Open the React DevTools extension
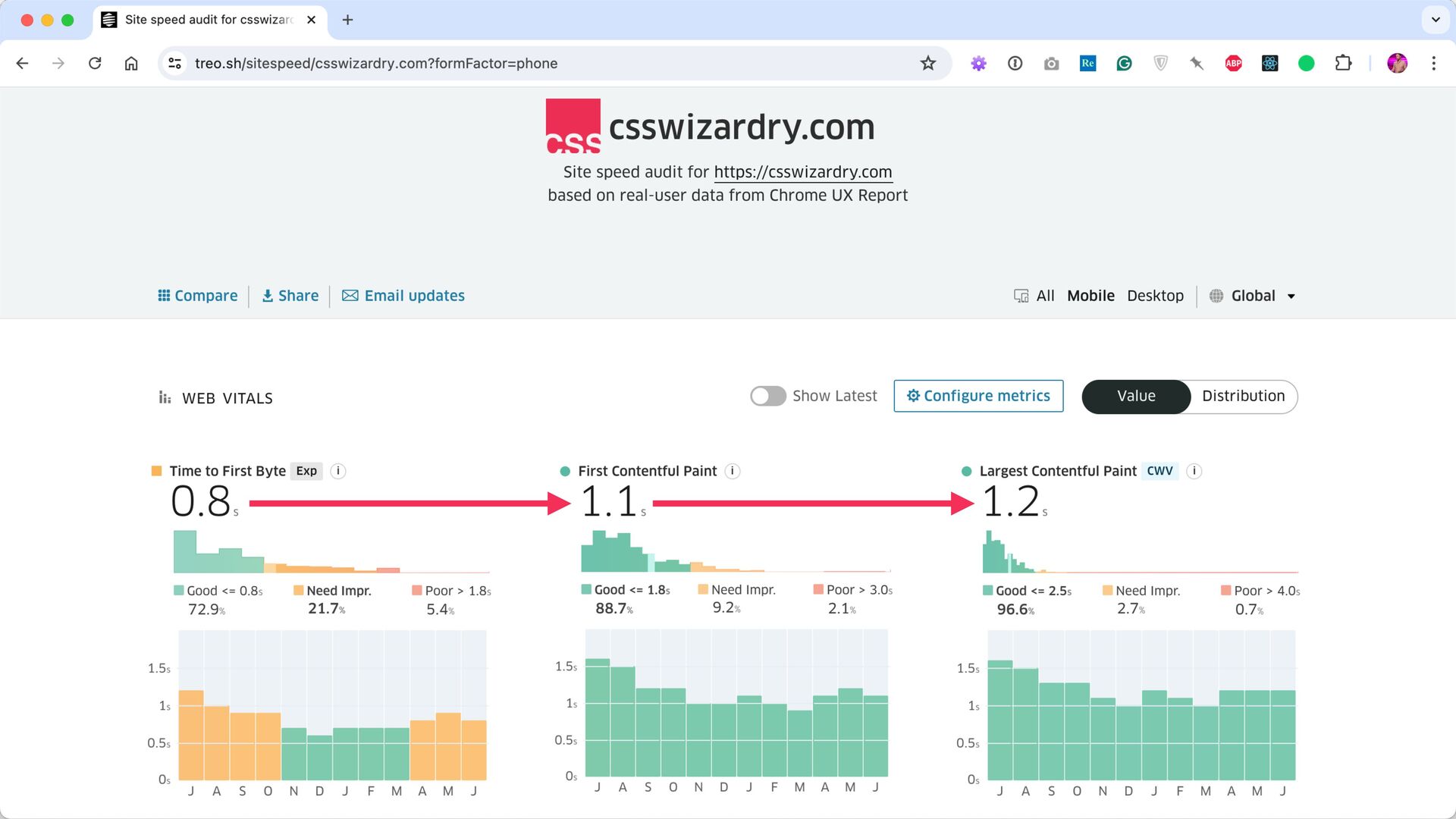This screenshot has width=1456, height=819. point(1270,64)
